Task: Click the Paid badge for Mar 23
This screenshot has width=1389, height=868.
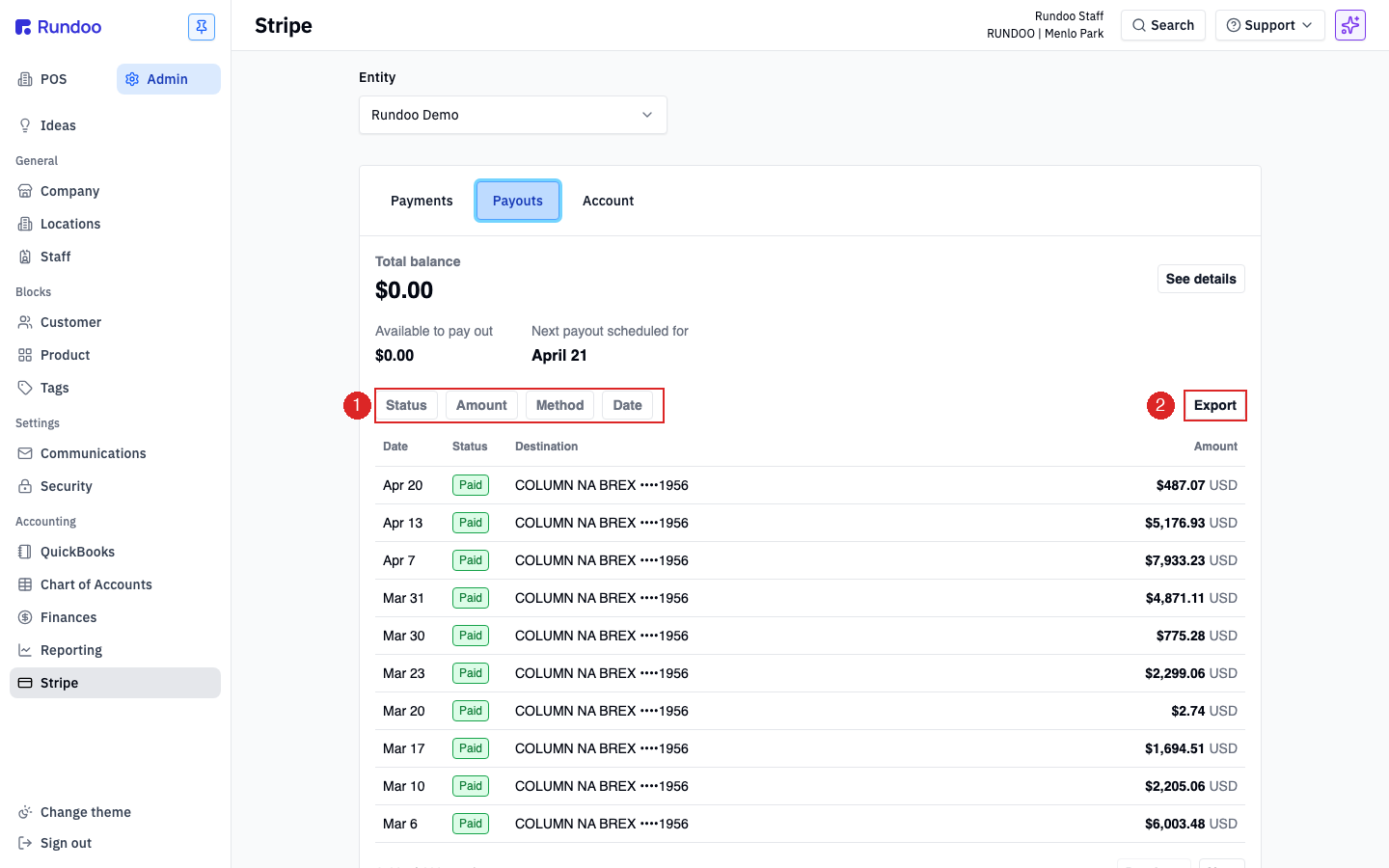Action: tap(471, 673)
